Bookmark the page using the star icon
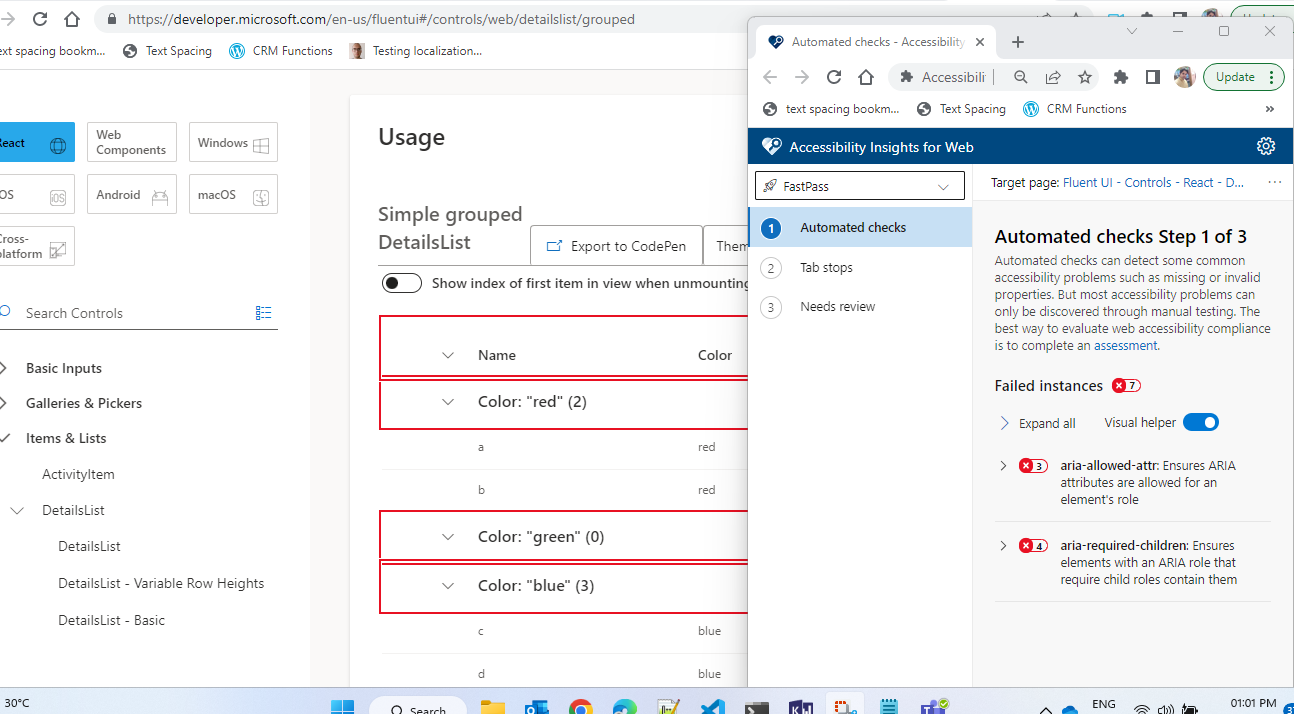 [1085, 76]
